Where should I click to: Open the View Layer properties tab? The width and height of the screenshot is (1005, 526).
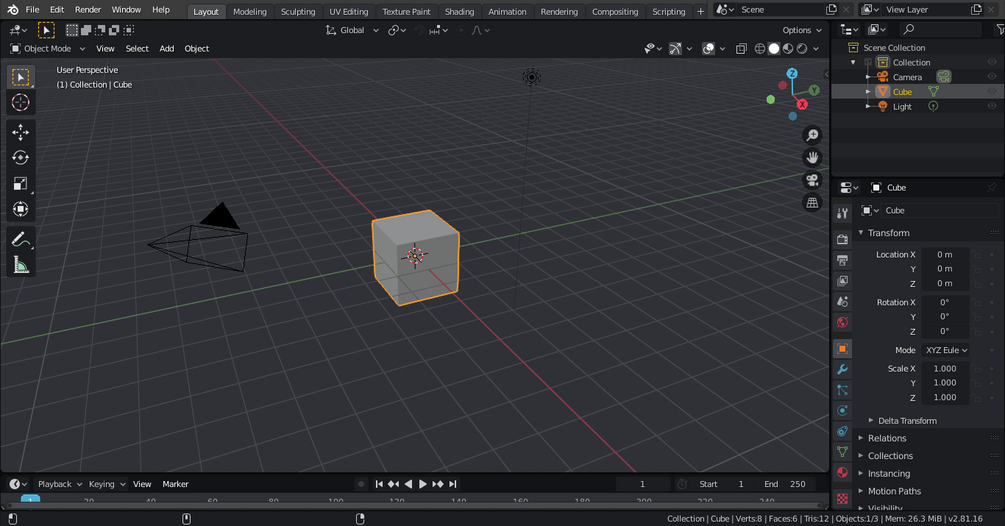point(842,281)
